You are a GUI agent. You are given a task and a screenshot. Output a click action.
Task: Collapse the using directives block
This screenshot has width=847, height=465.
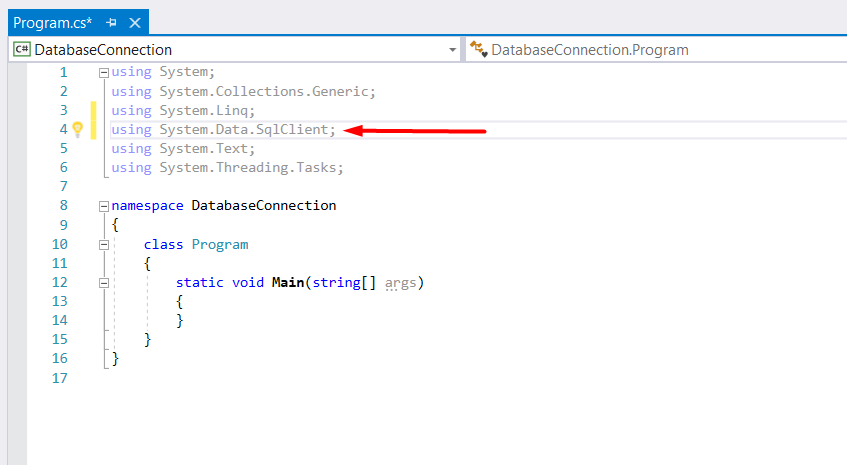103,72
